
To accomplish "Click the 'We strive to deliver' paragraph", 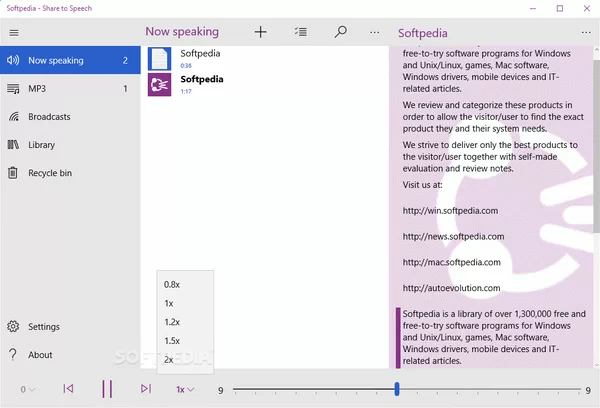I will click(x=490, y=157).
